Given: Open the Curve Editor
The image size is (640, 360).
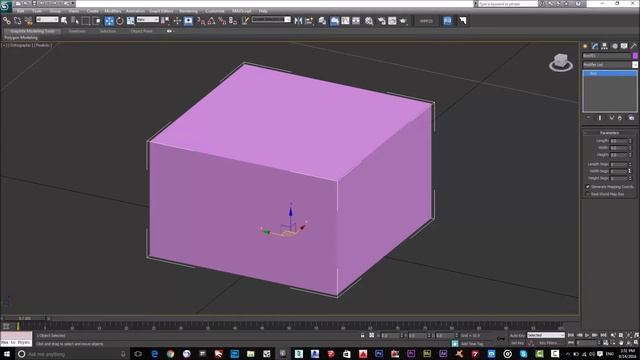Looking at the screenshot, I should [x=345, y=20].
